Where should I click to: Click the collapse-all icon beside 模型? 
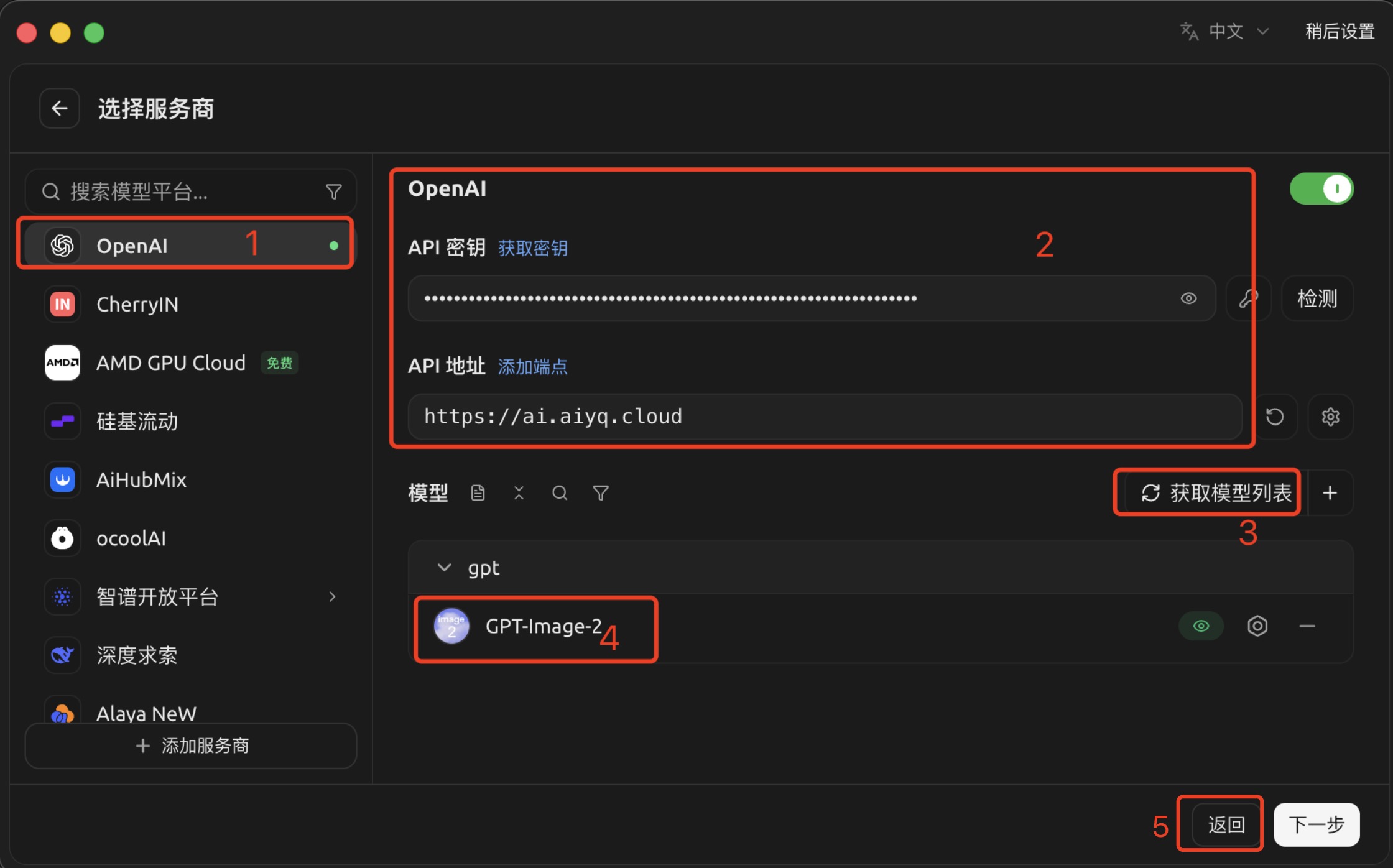[519, 493]
